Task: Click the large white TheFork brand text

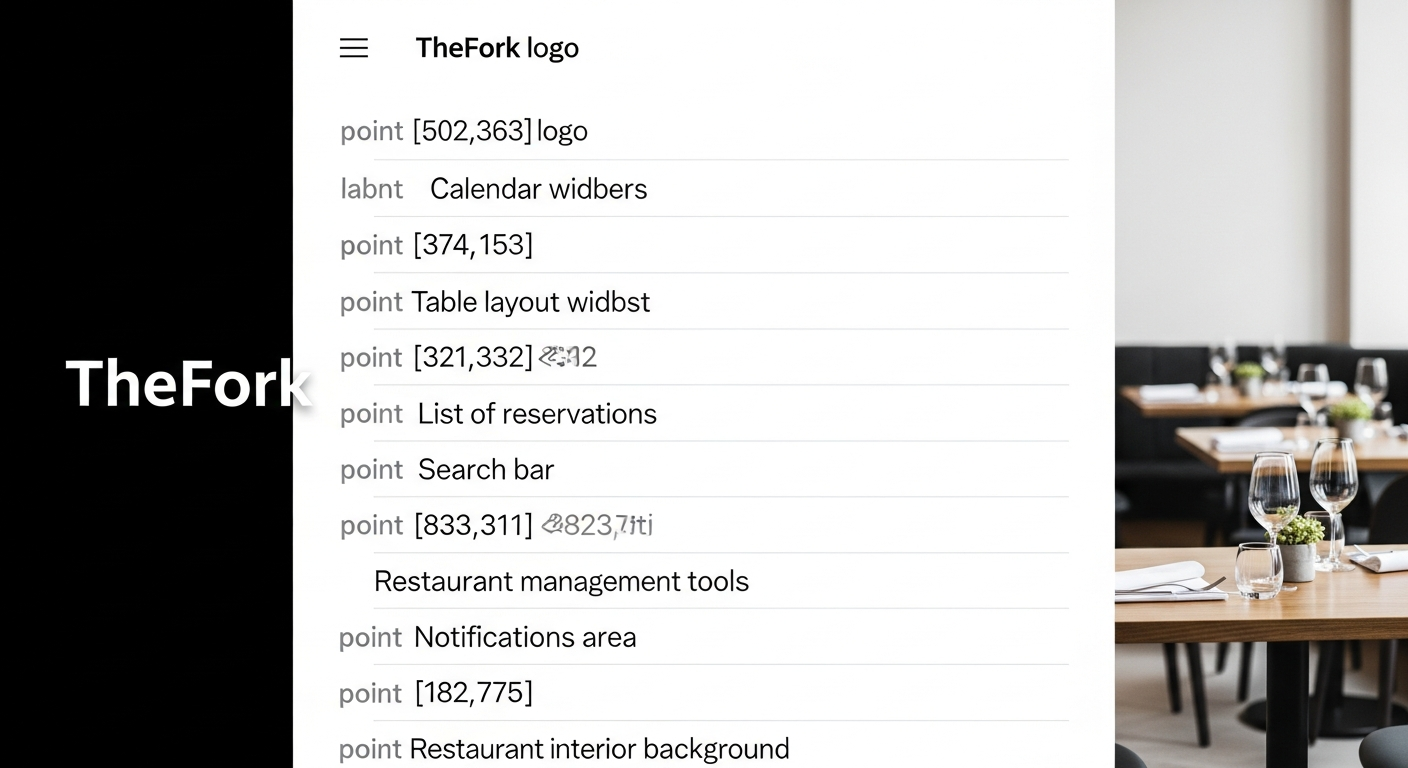Action: click(187, 384)
